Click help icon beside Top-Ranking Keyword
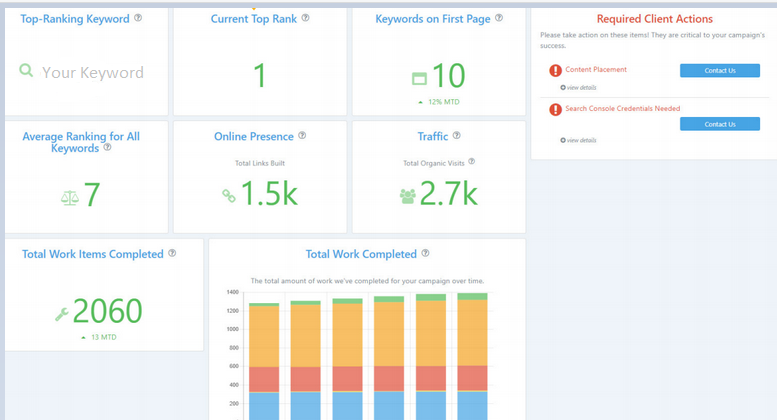The height and width of the screenshot is (420, 777). (x=138, y=18)
